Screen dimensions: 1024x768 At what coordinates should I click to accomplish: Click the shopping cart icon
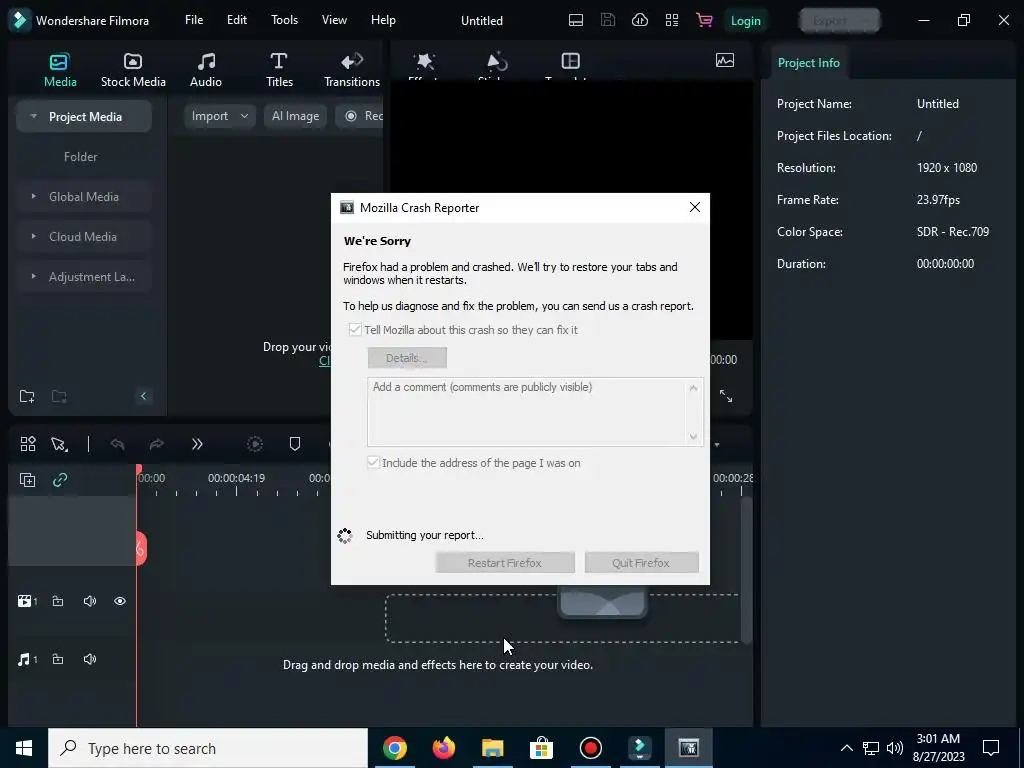click(704, 20)
